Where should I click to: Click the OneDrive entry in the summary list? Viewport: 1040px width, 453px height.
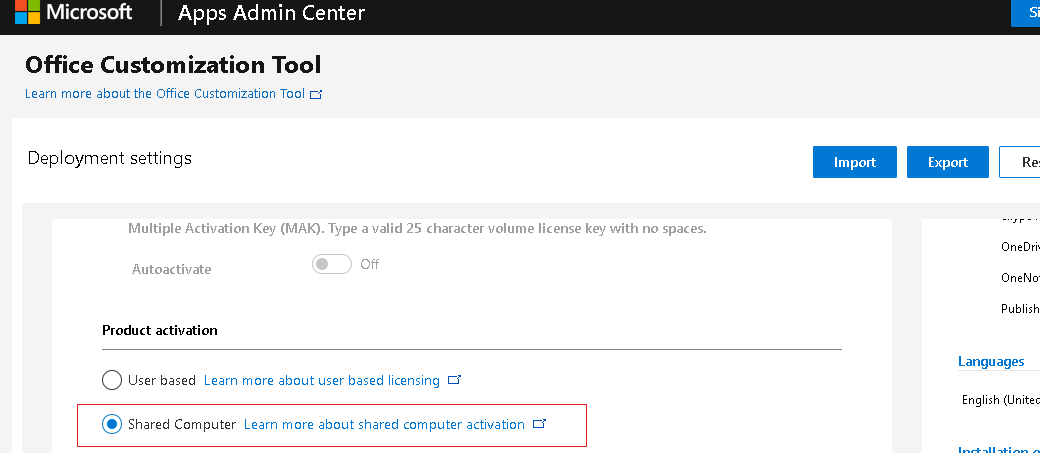(1020, 246)
